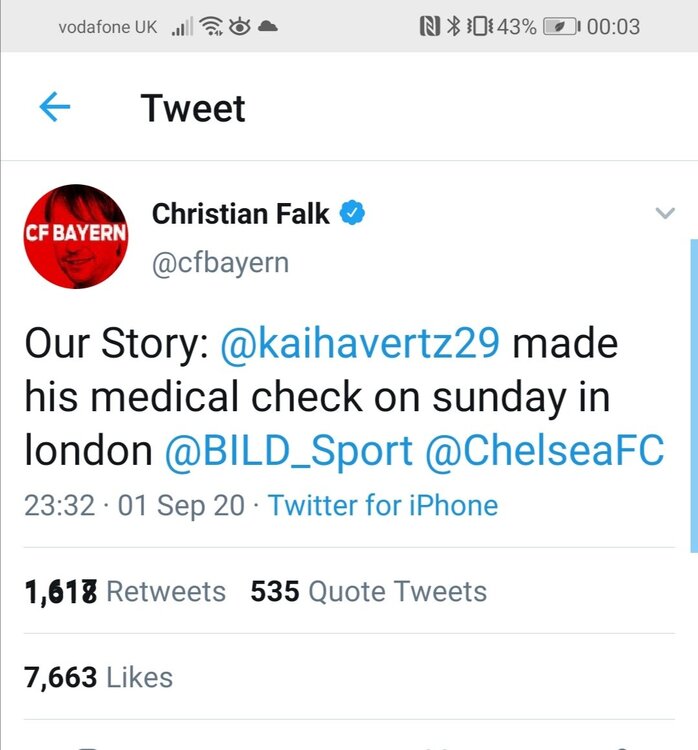Expand the tweet options chevron
Image resolution: width=698 pixels, height=750 pixels.
[x=665, y=213]
